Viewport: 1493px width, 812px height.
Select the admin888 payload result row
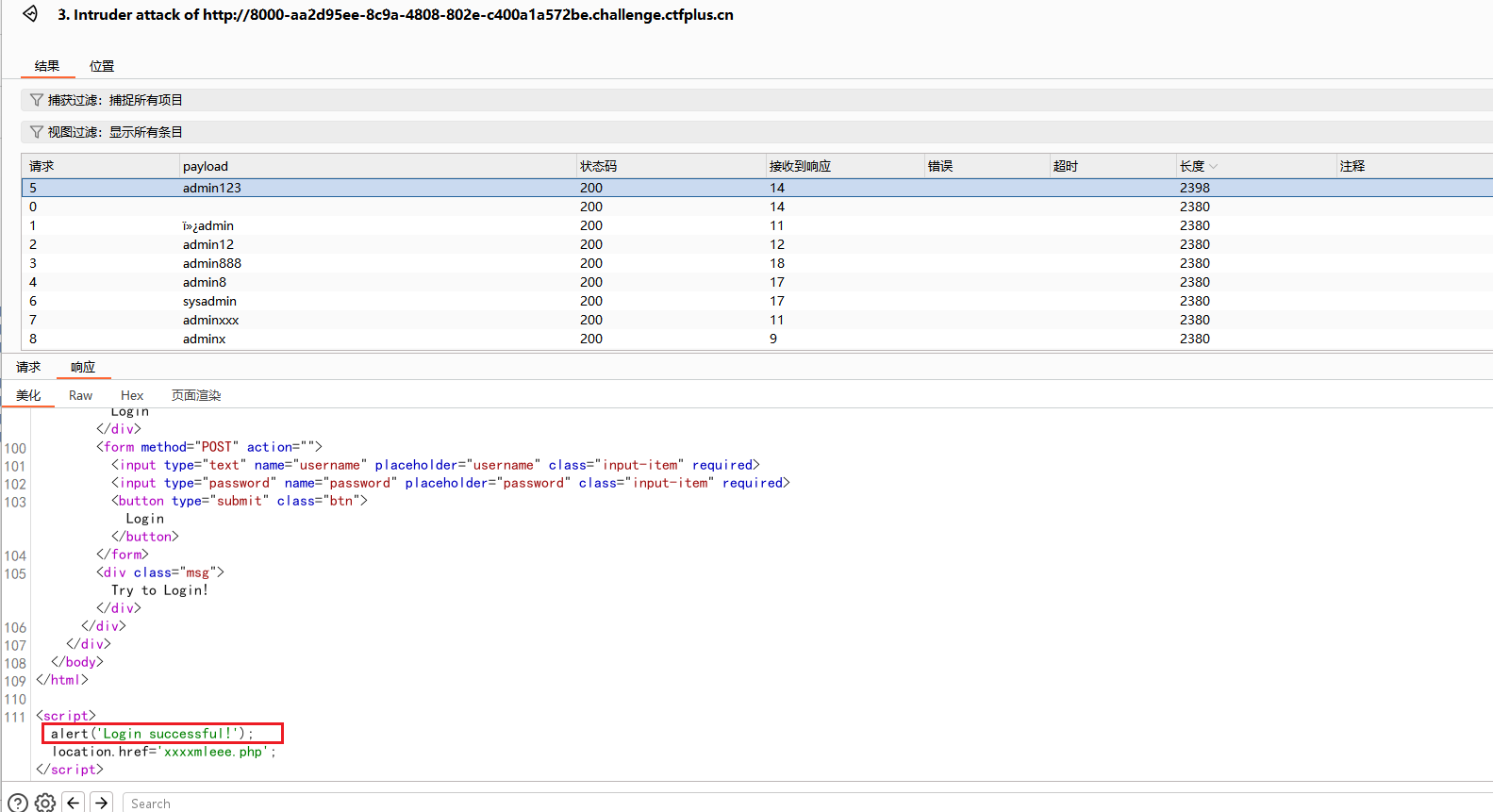[212, 263]
